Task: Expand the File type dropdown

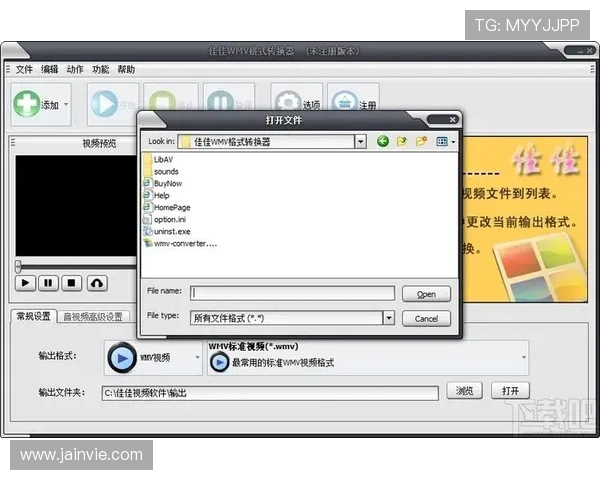Action: point(388,318)
